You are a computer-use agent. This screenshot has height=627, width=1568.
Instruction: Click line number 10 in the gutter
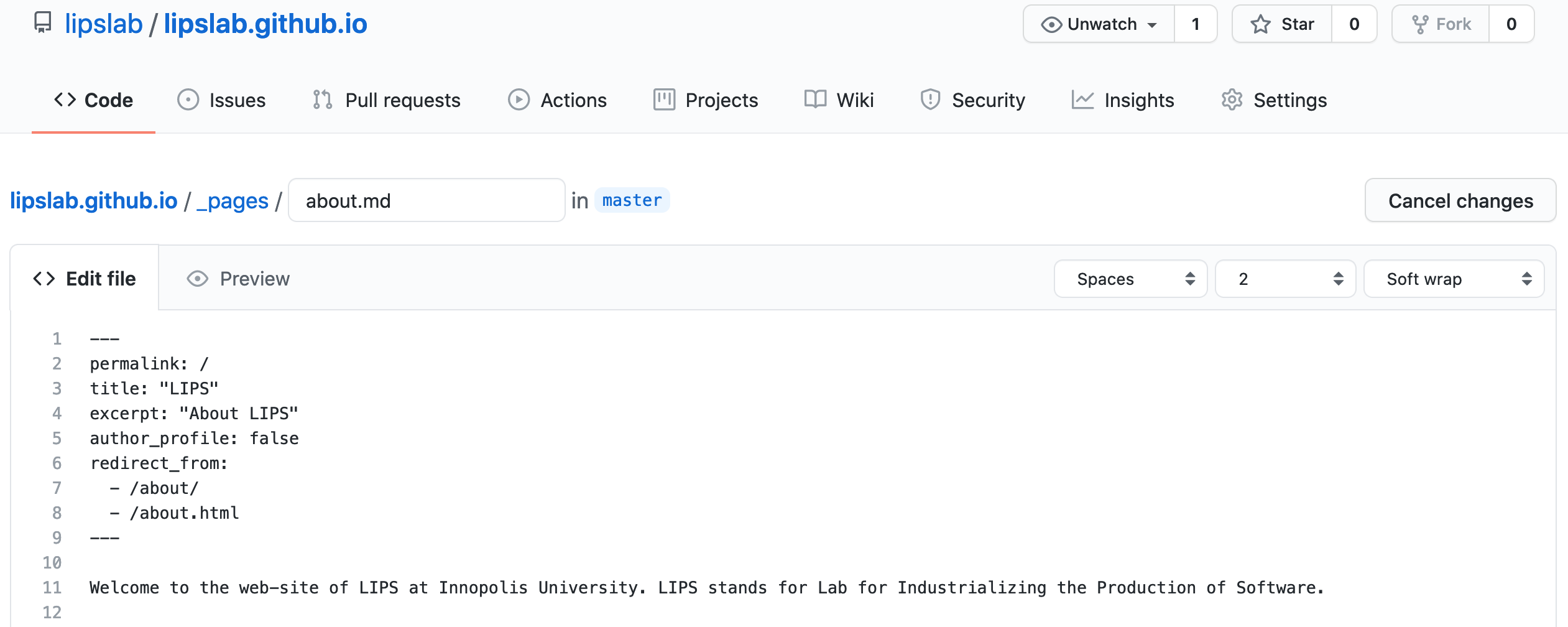pos(52,563)
